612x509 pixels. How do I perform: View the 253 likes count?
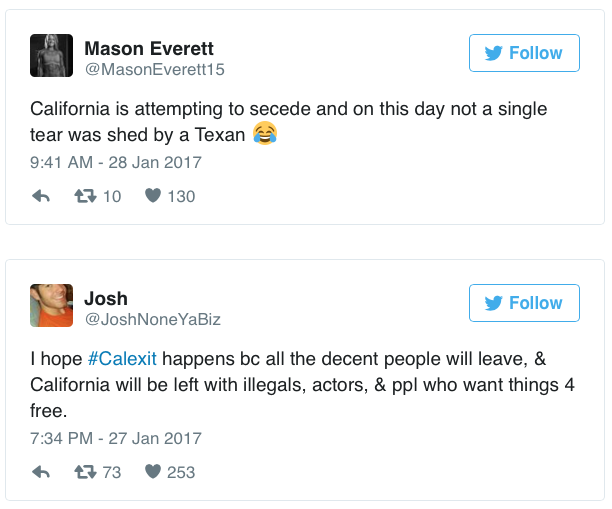coord(181,472)
